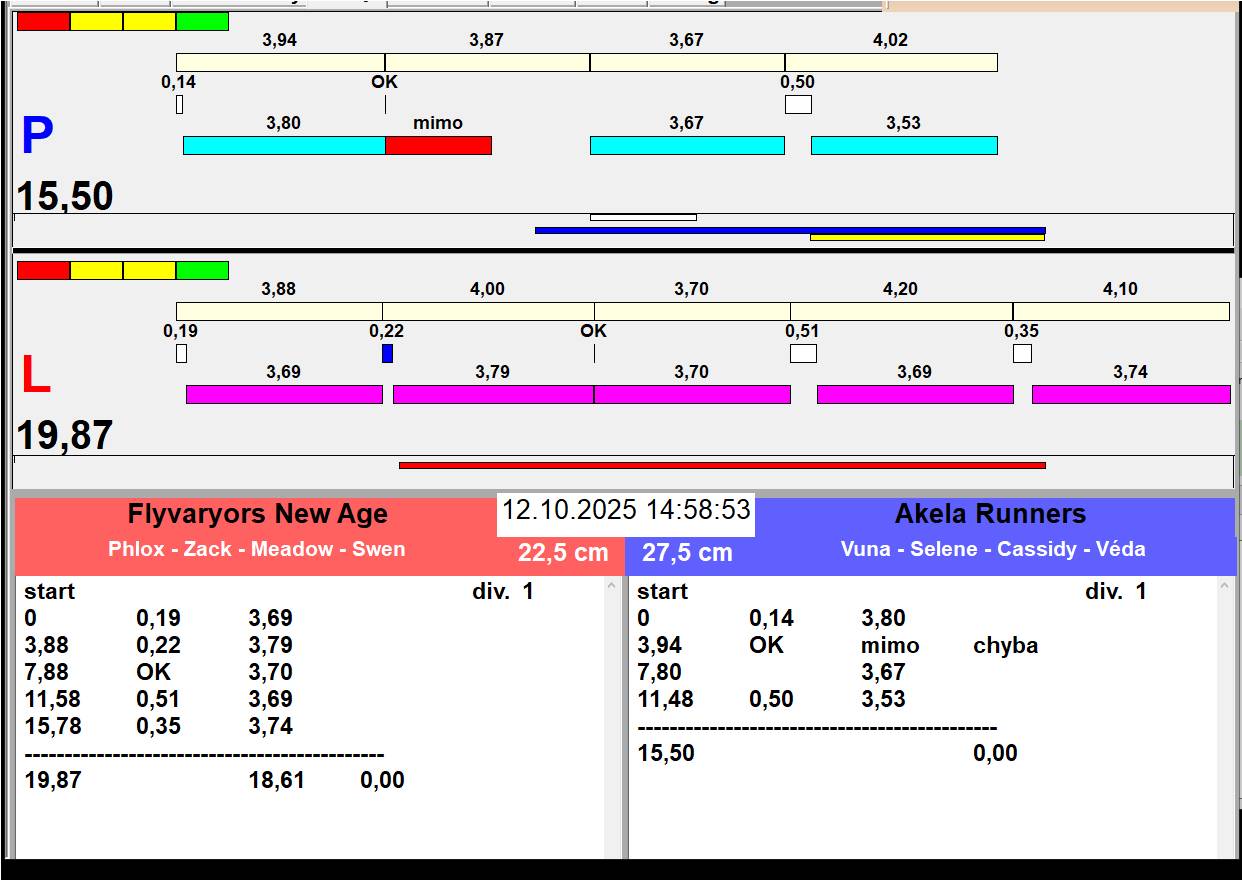Select the red "mimo" run bar
1242x880 pixels.
pyautogui.click(x=438, y=146)
